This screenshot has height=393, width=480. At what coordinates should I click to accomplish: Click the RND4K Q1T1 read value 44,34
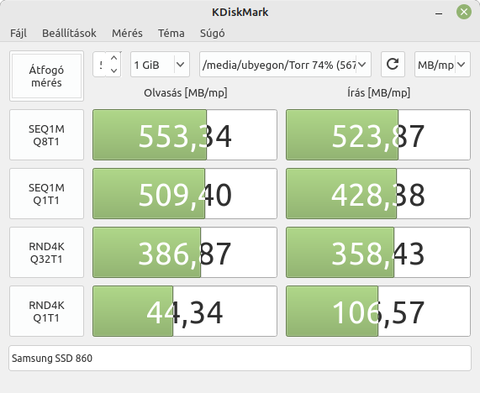click(185, 311)
